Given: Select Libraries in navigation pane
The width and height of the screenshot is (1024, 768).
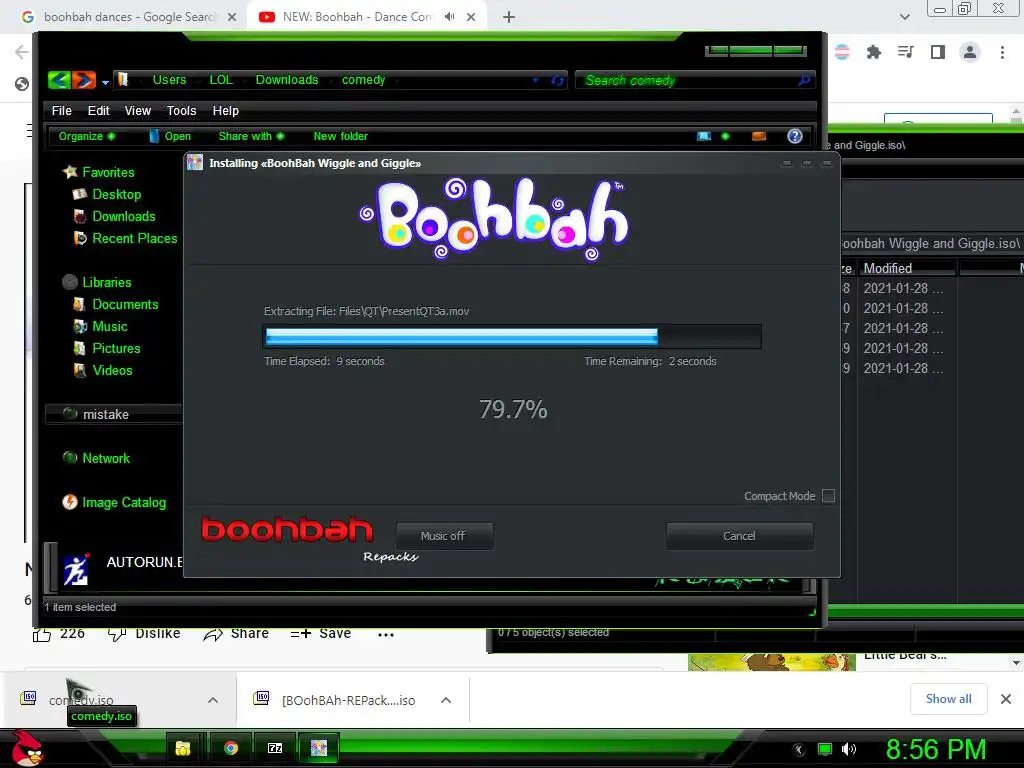Looking at the screenshot, I should pyautogui.click(x=97, y=282).
